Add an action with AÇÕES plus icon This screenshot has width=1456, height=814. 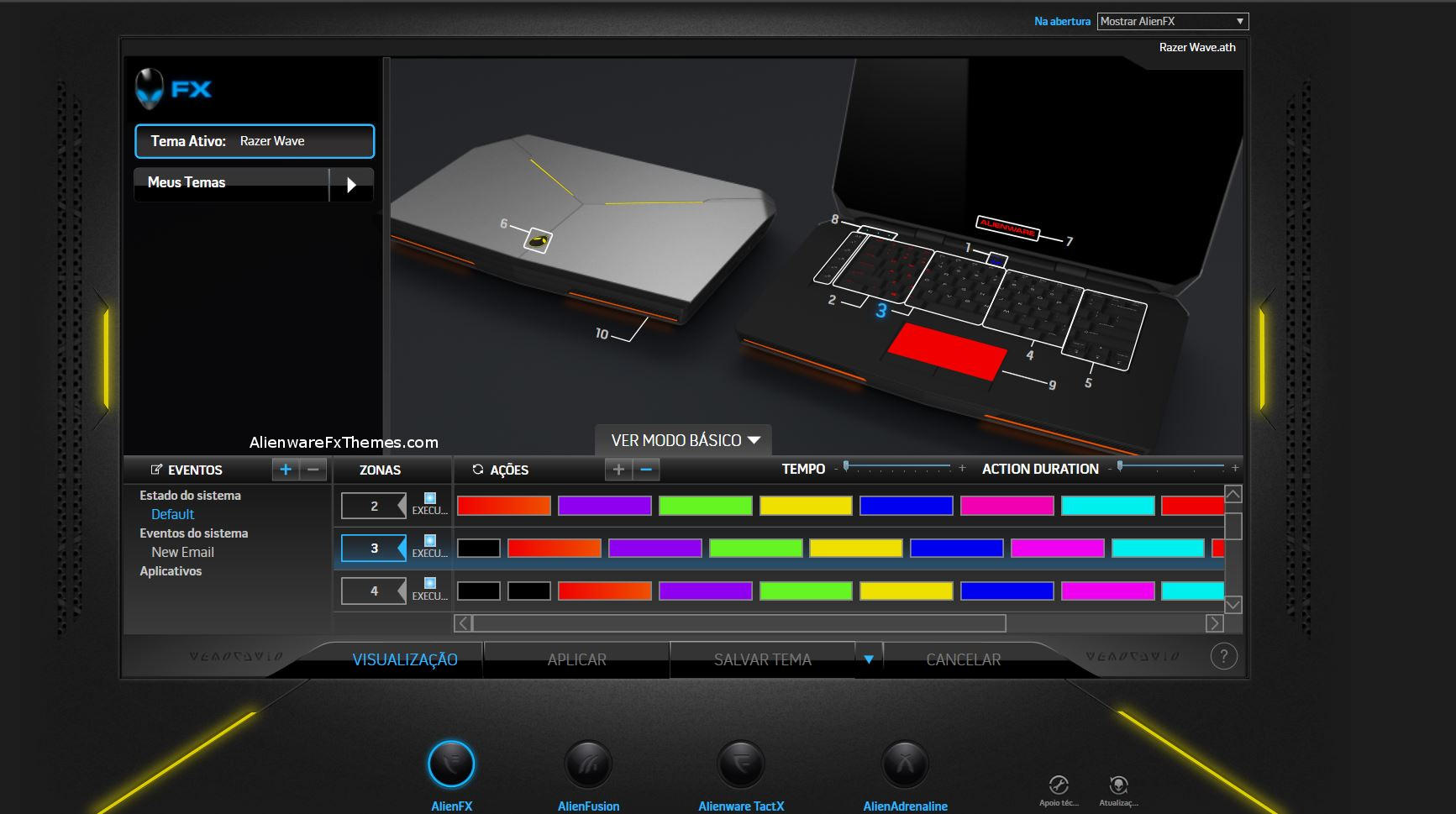tap(618, 470)
